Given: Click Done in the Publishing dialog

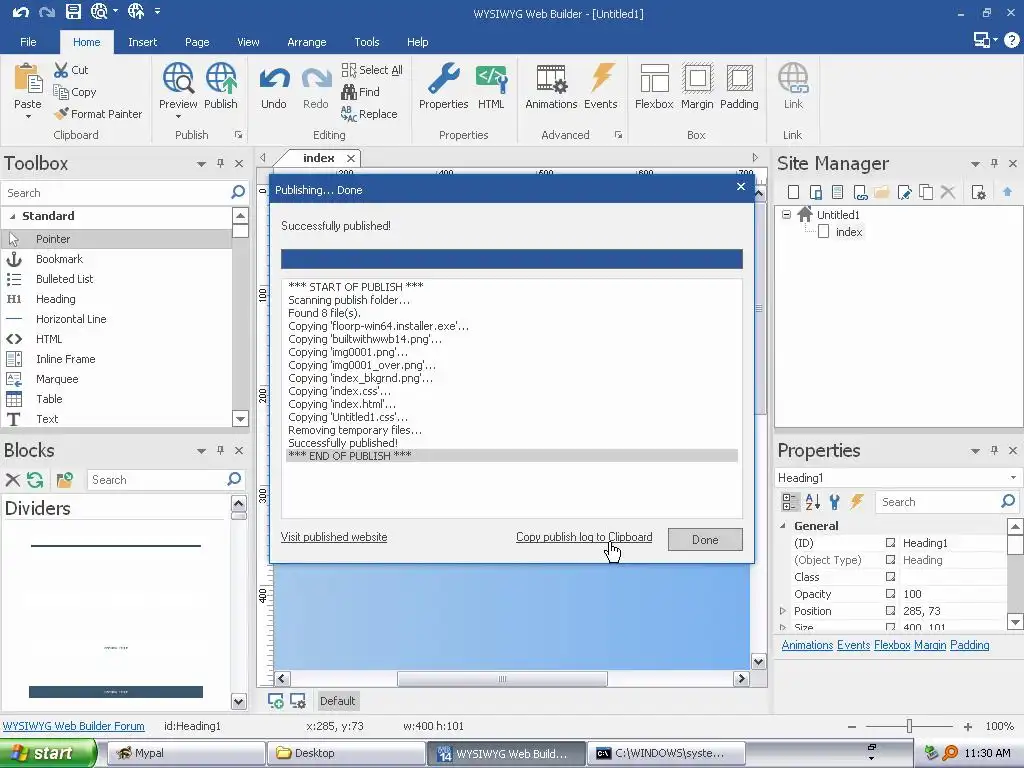Looking at the screenshot, I should coord(705,539).
